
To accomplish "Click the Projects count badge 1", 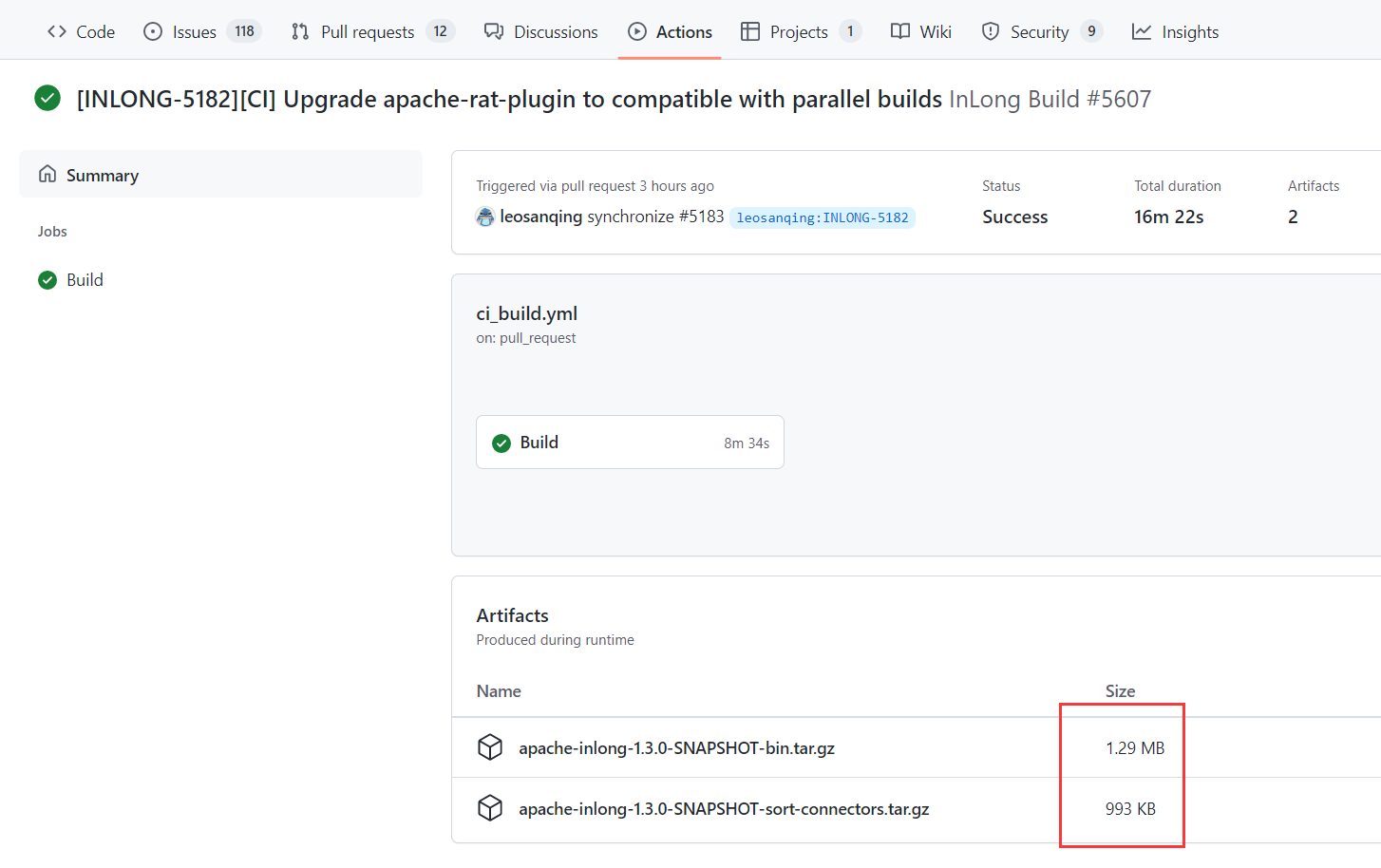I will tap(850, 31).
